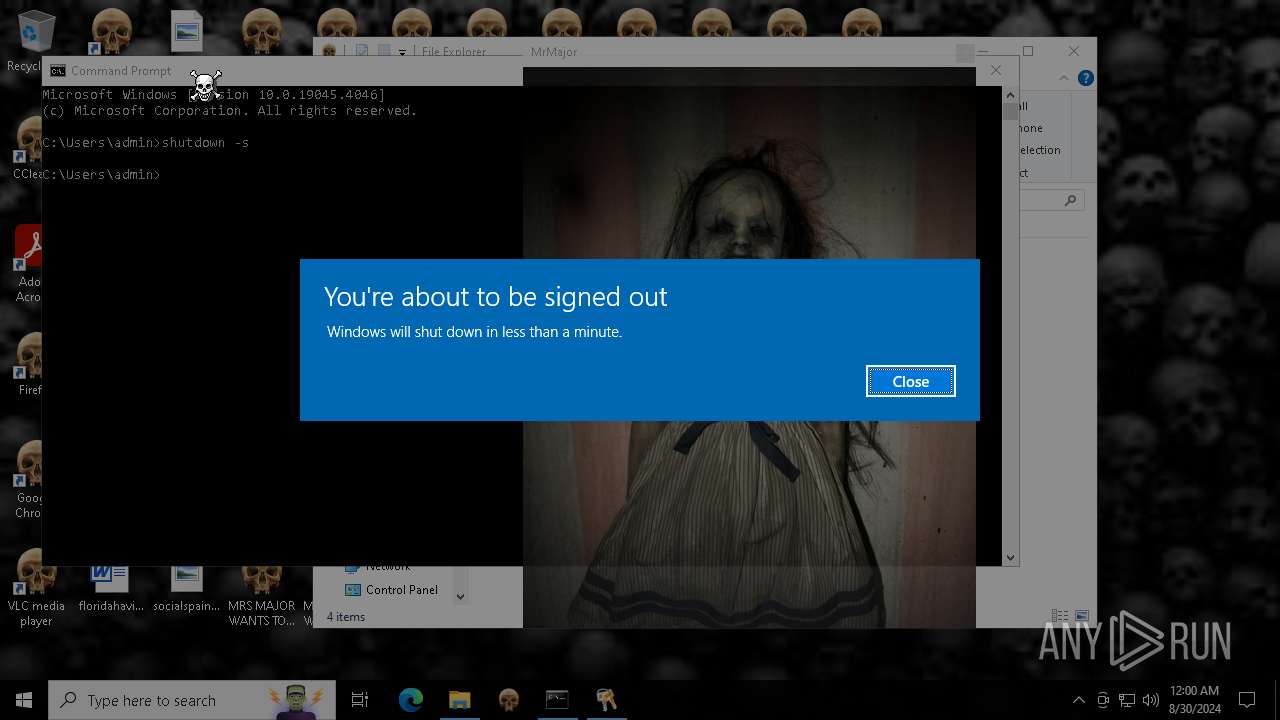Image resolution: width=1280 pixels, height=720 pixels.
Task: Show hidden system tray icons
Action: [1078, 700]
